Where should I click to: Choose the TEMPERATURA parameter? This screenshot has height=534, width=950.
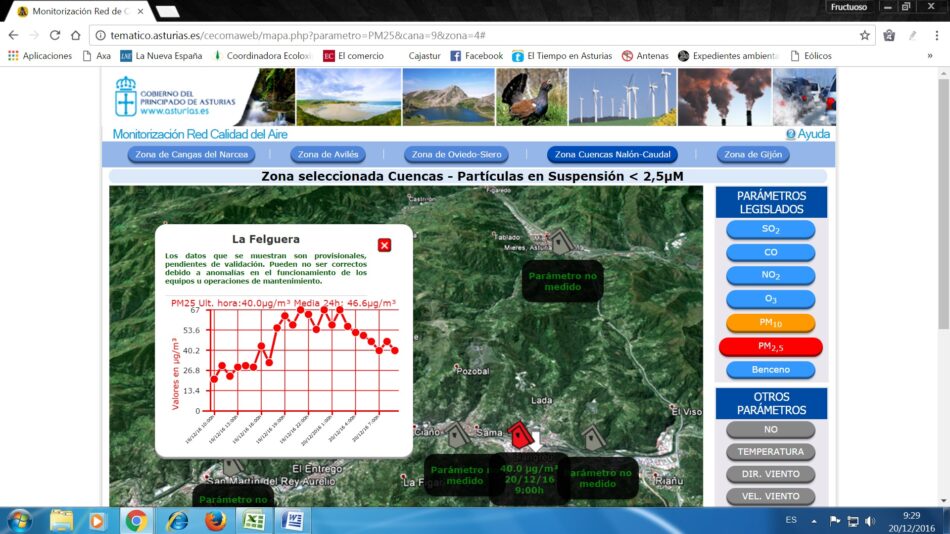[770, 452]
